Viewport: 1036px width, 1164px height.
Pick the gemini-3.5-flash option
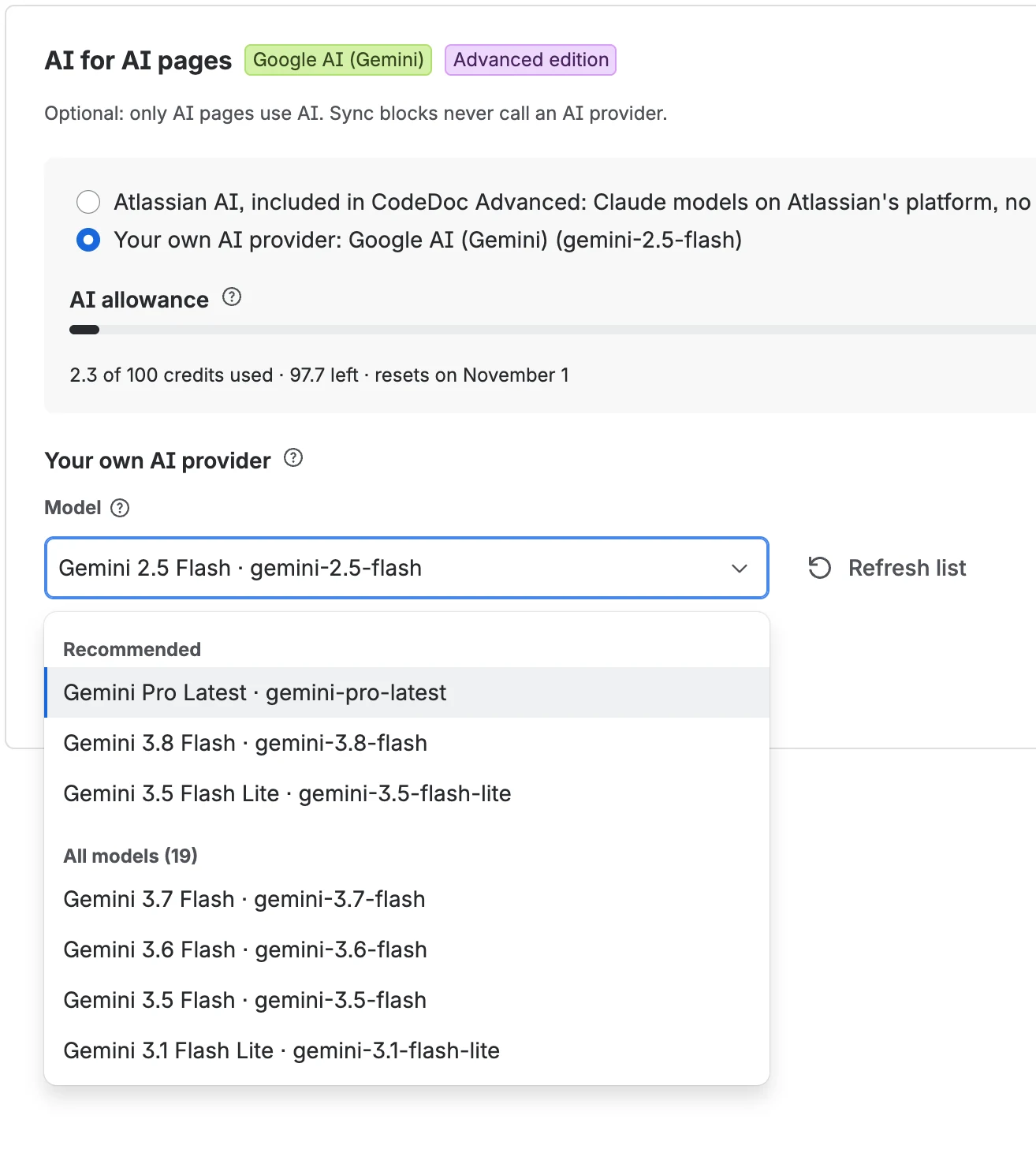(x=407, y=1000)
